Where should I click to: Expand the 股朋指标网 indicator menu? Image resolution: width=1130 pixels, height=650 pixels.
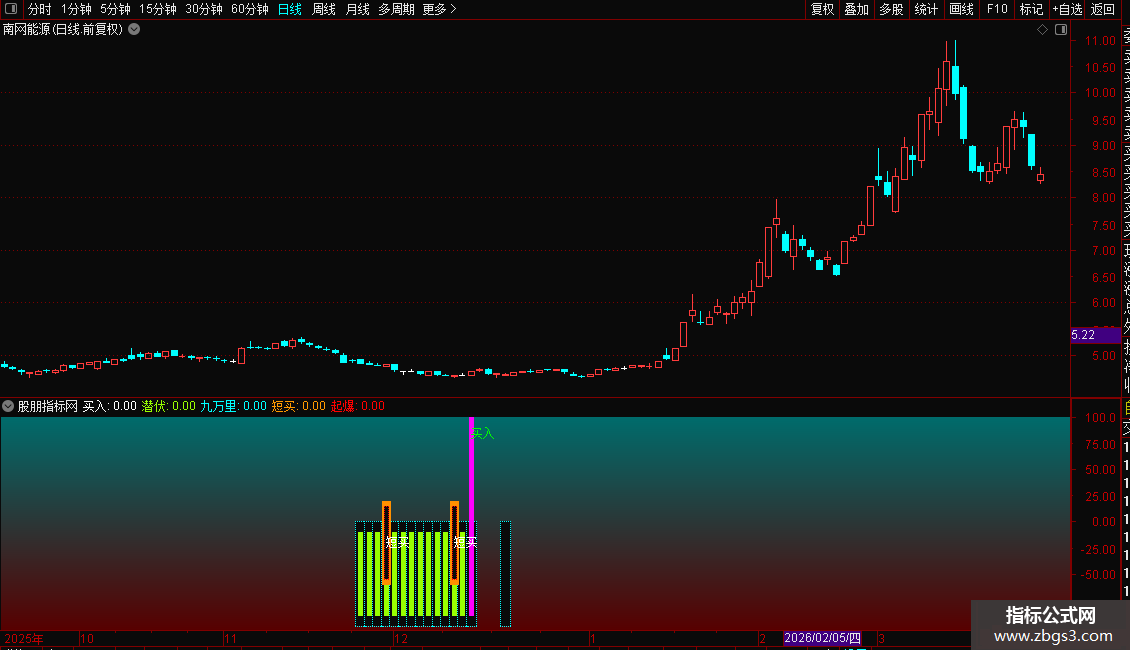[x=8, y=406]
